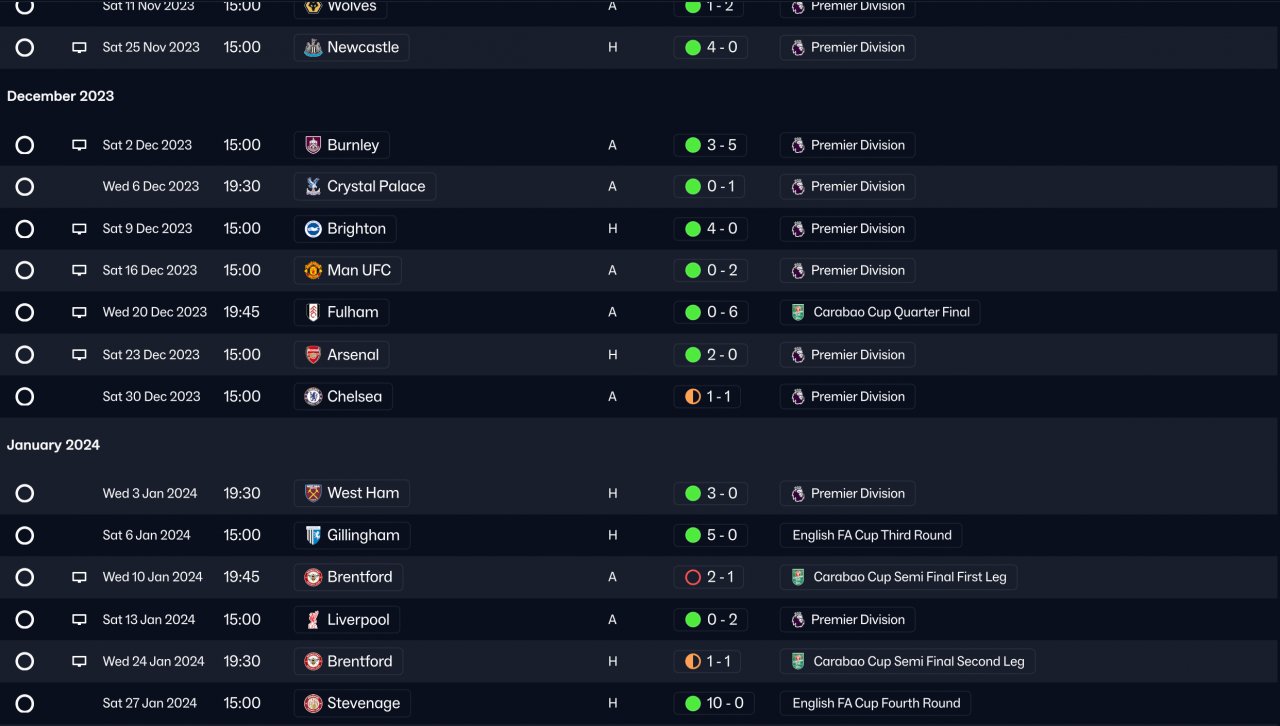Viewport: 1280px width, 726px height.
Task: Open English FA Cup Third Round competition
Action: tap(871, 535)
